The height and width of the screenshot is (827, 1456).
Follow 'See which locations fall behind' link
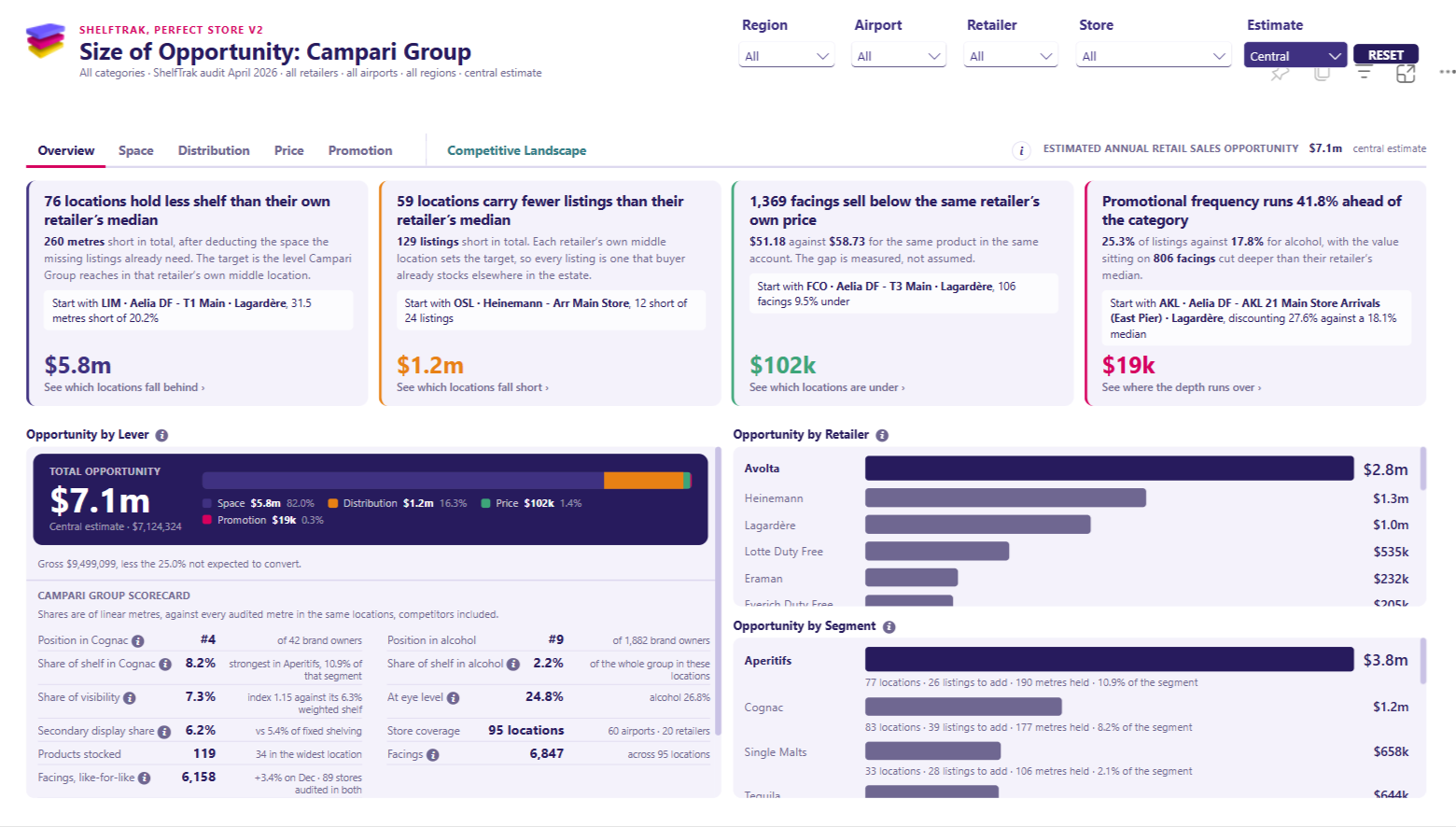tap(124, 387)
